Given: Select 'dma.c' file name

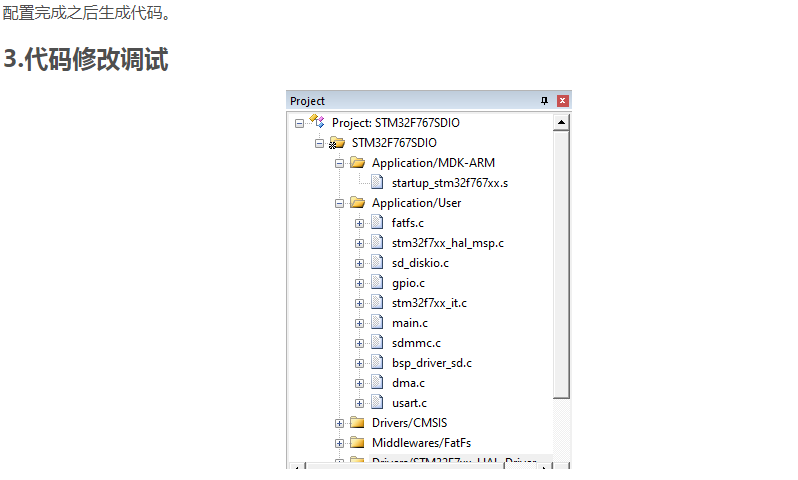Looking at the screenshot, I should pos(408,383).
